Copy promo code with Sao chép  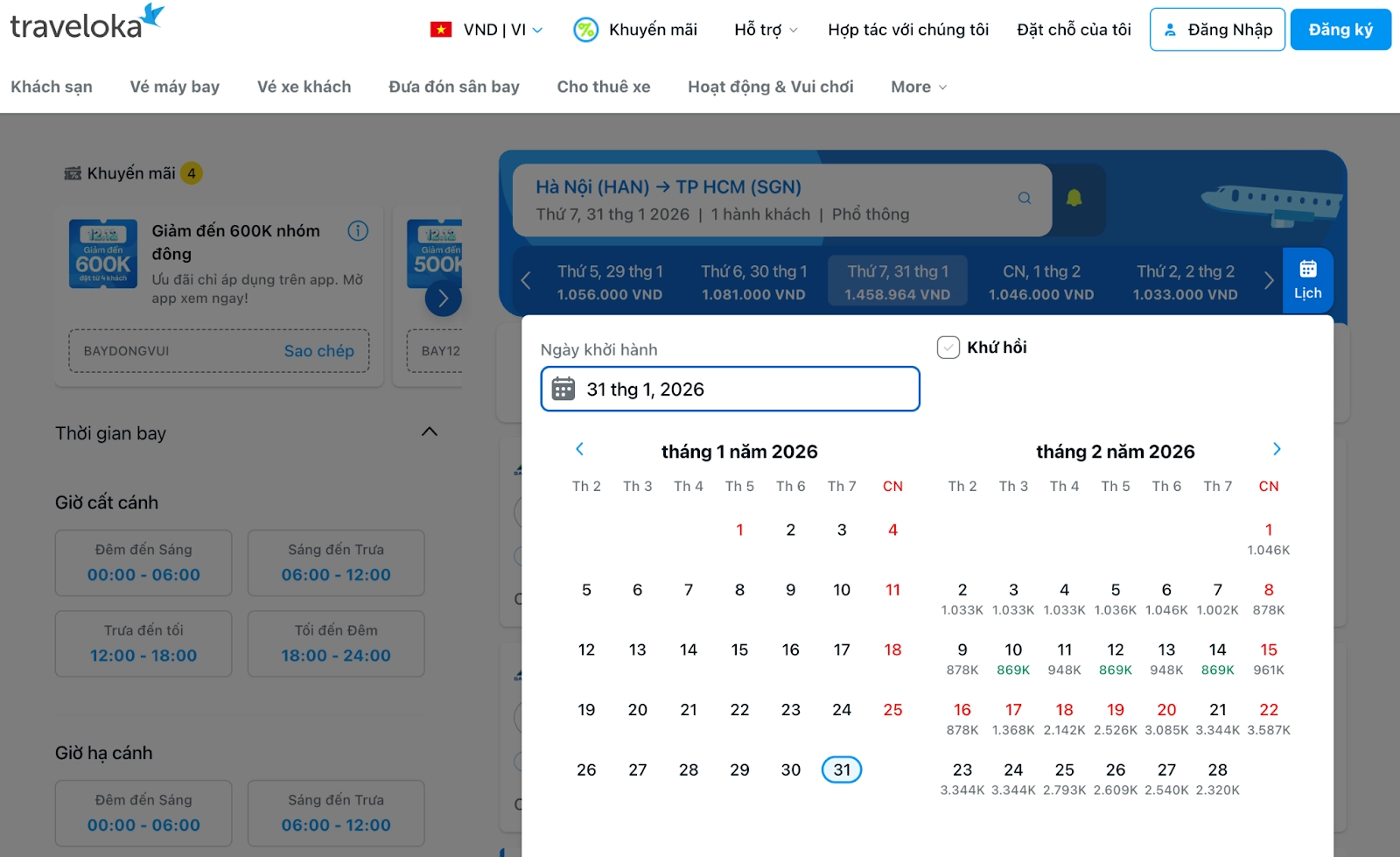pyautogui.click(x=318, y=351)
